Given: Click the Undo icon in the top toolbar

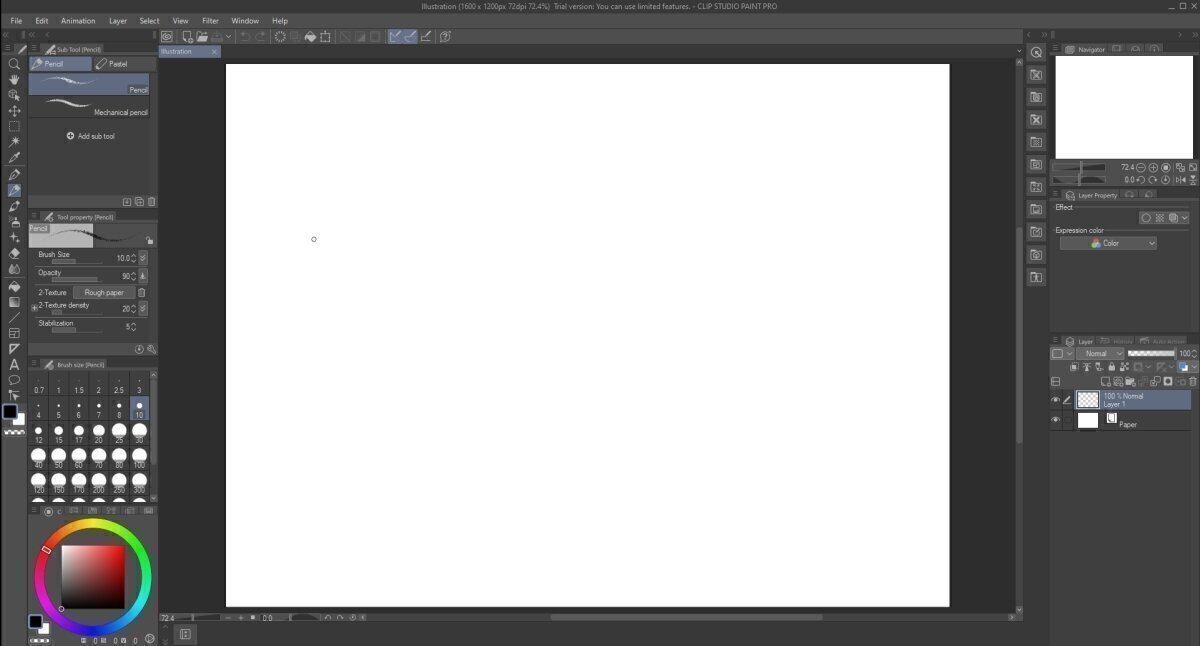Looking at the screenshot, I should point(246,37).
